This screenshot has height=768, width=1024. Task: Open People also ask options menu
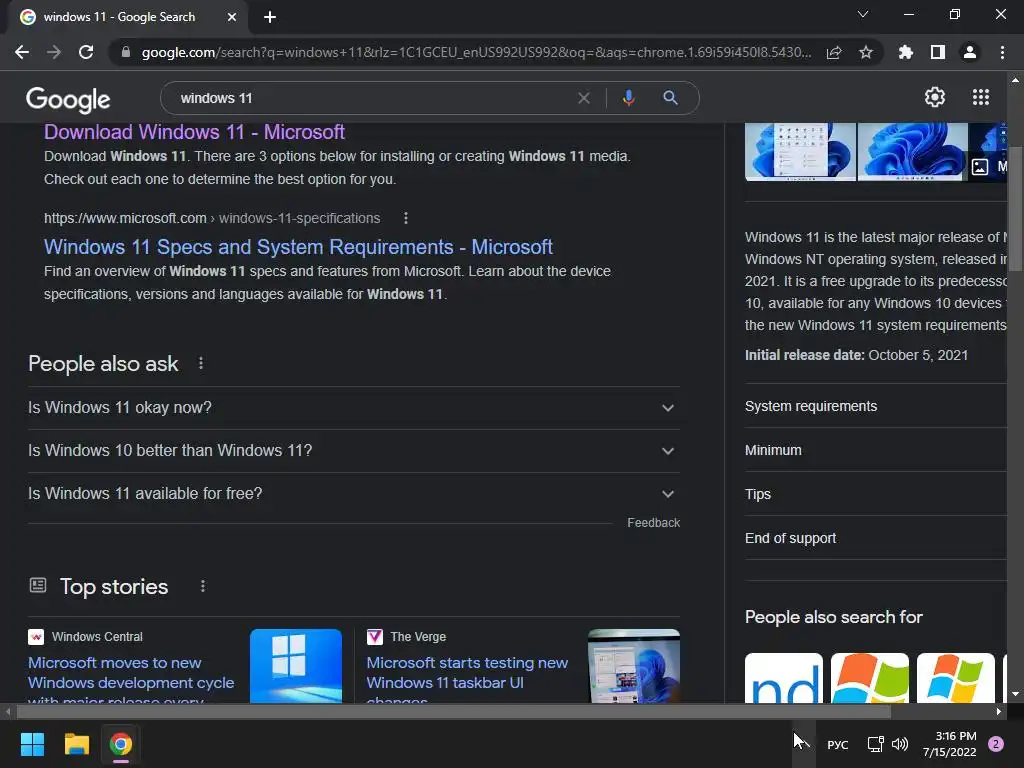[x=200, y=364]
